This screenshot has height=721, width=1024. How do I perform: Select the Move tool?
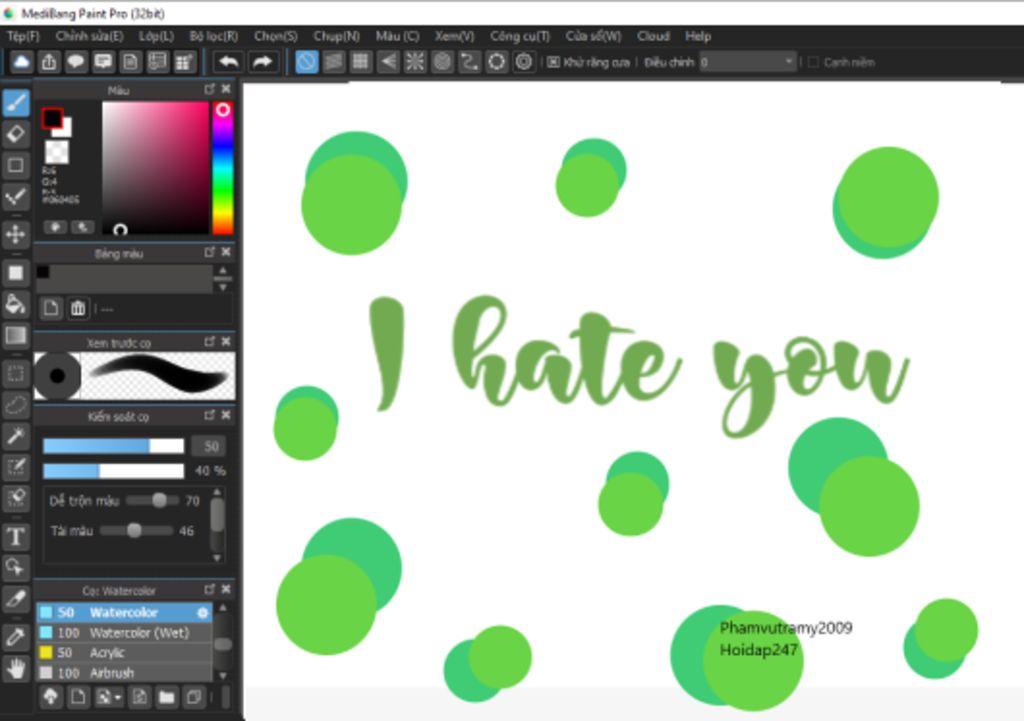(x=16, y=235)
